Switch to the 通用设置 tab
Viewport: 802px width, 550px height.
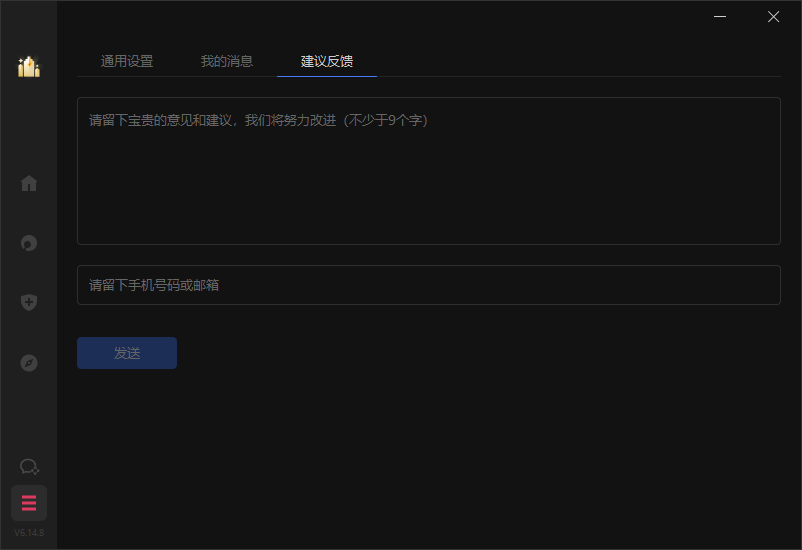coord(127,61)
